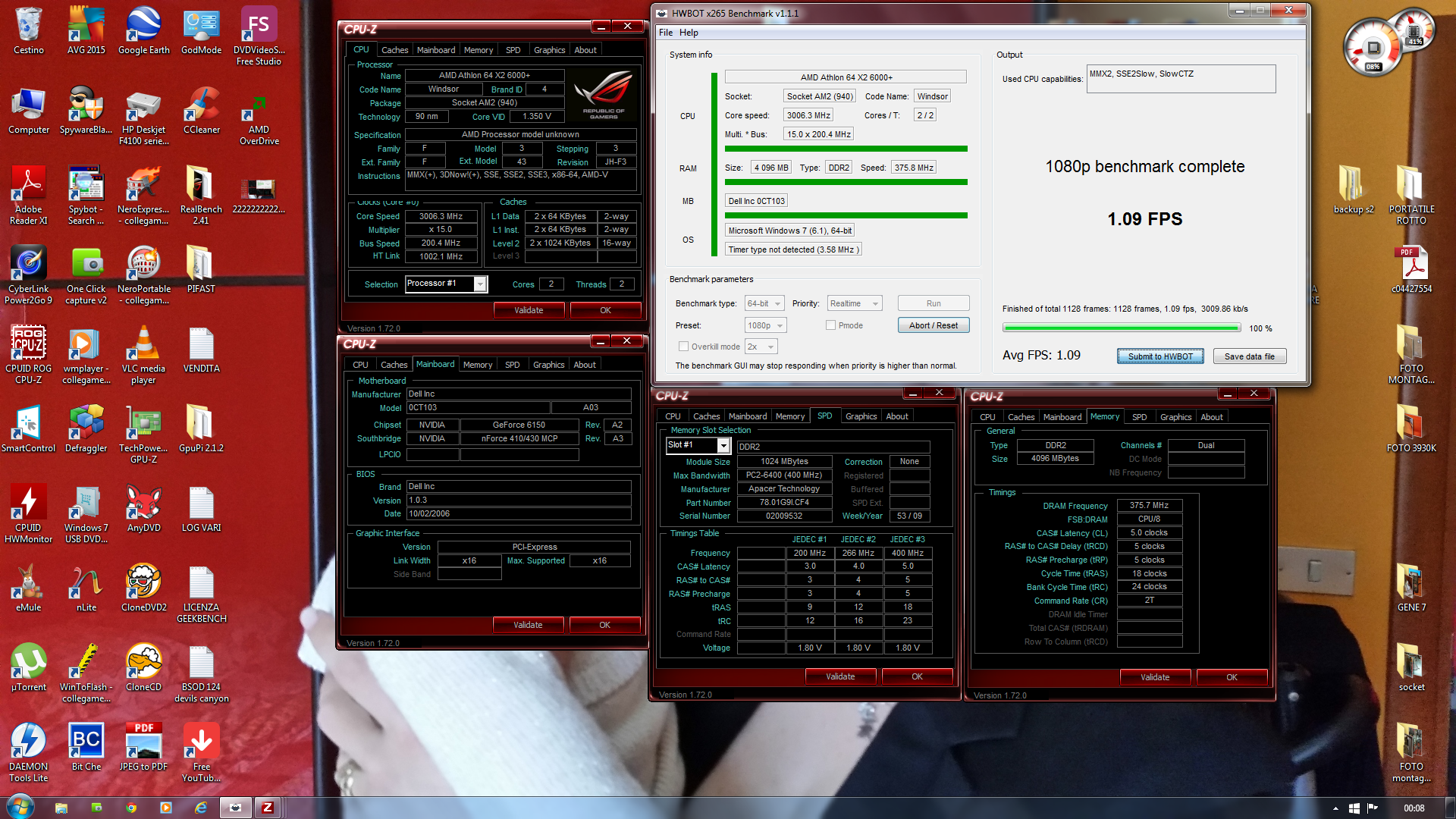Screen dimensions: 1456x819
Task: Open Preset 1080p dropdown
Action: pyautogui.click(x=766, y=325)
